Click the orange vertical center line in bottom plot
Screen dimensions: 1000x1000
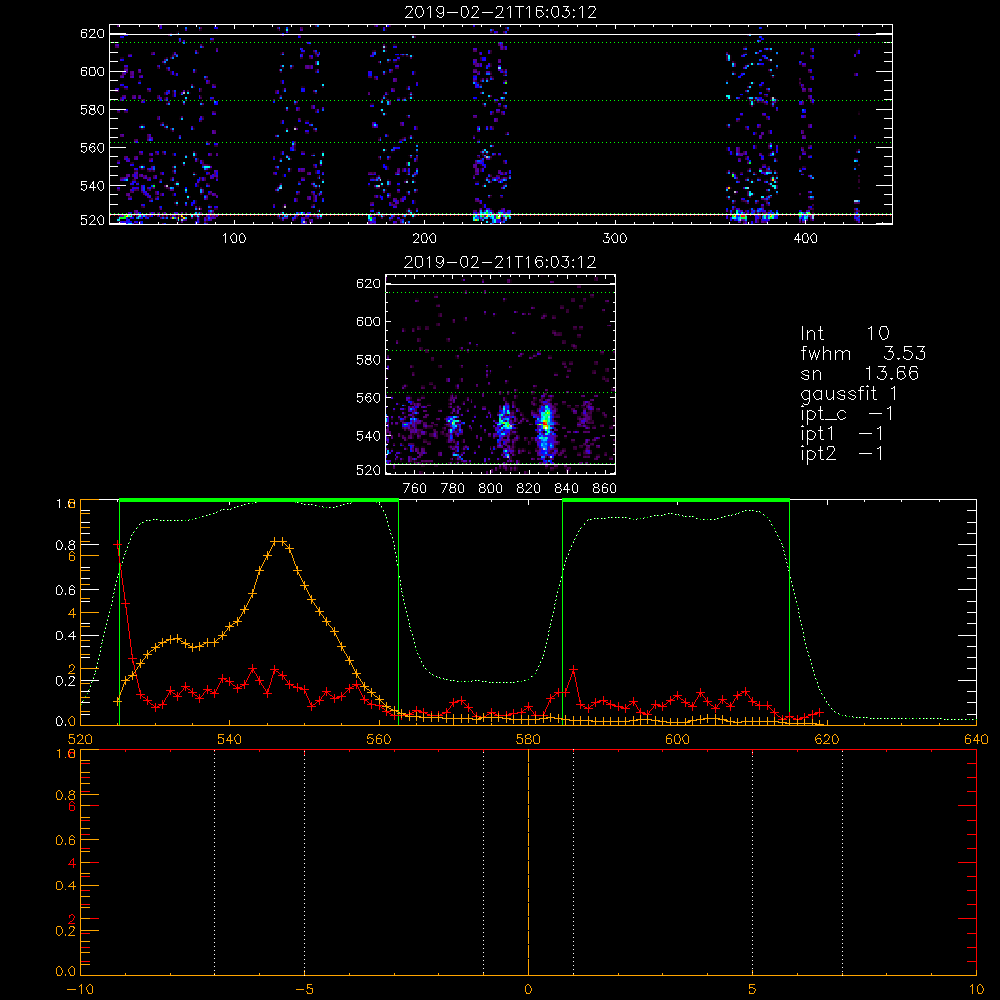pos(528,862)
